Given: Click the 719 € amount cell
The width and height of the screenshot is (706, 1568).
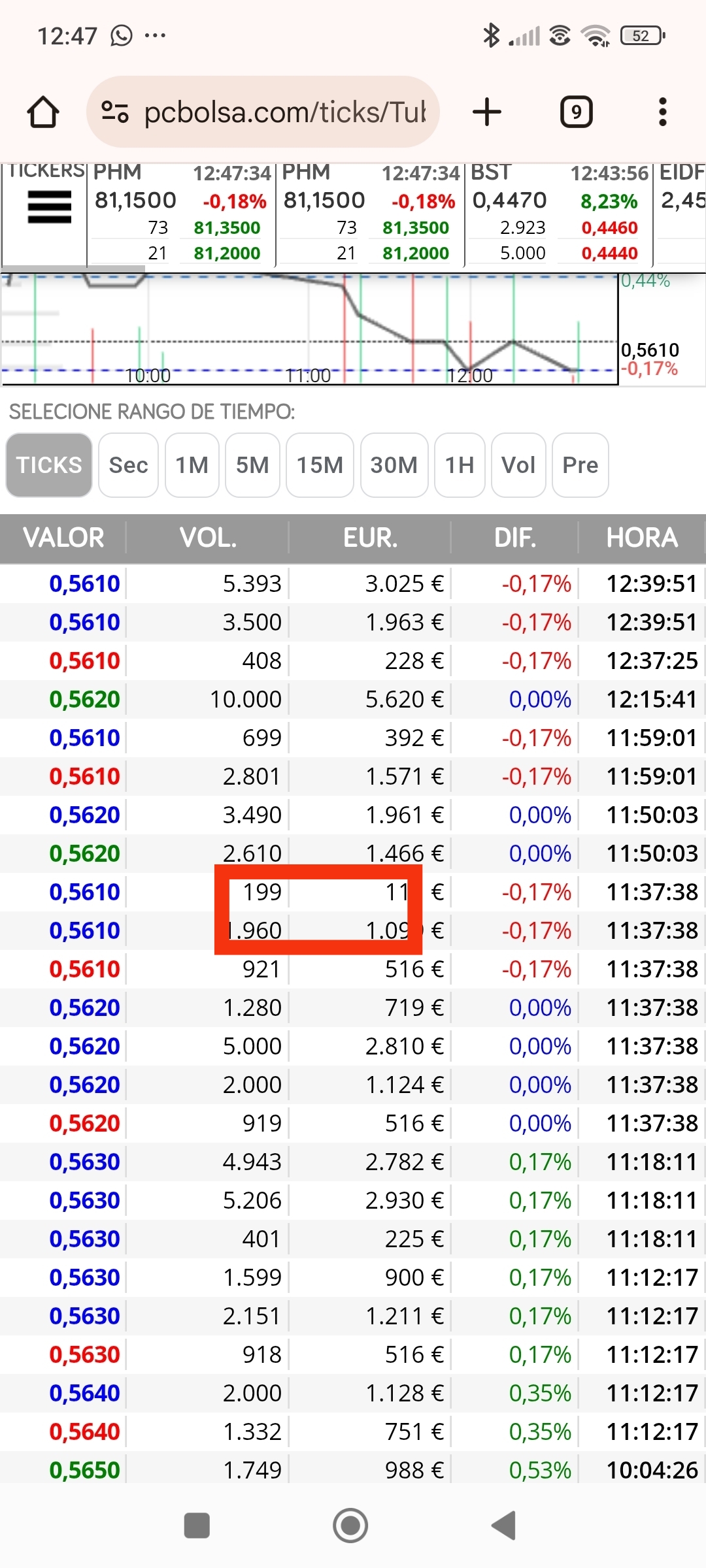Looking at the screenshot, I should pyautogui.click(x=414, y=1007).
